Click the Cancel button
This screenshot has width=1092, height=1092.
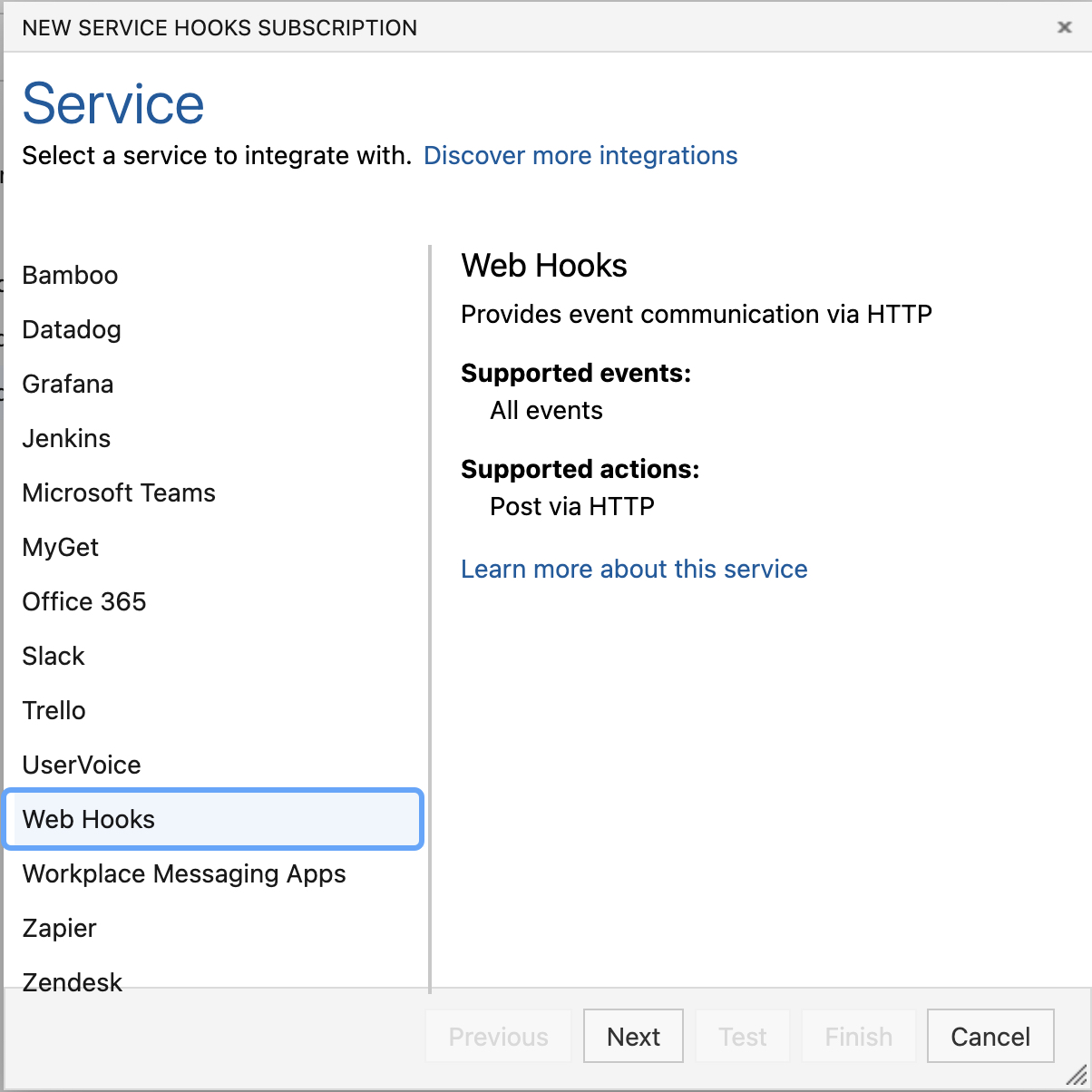click(990, 1036)
